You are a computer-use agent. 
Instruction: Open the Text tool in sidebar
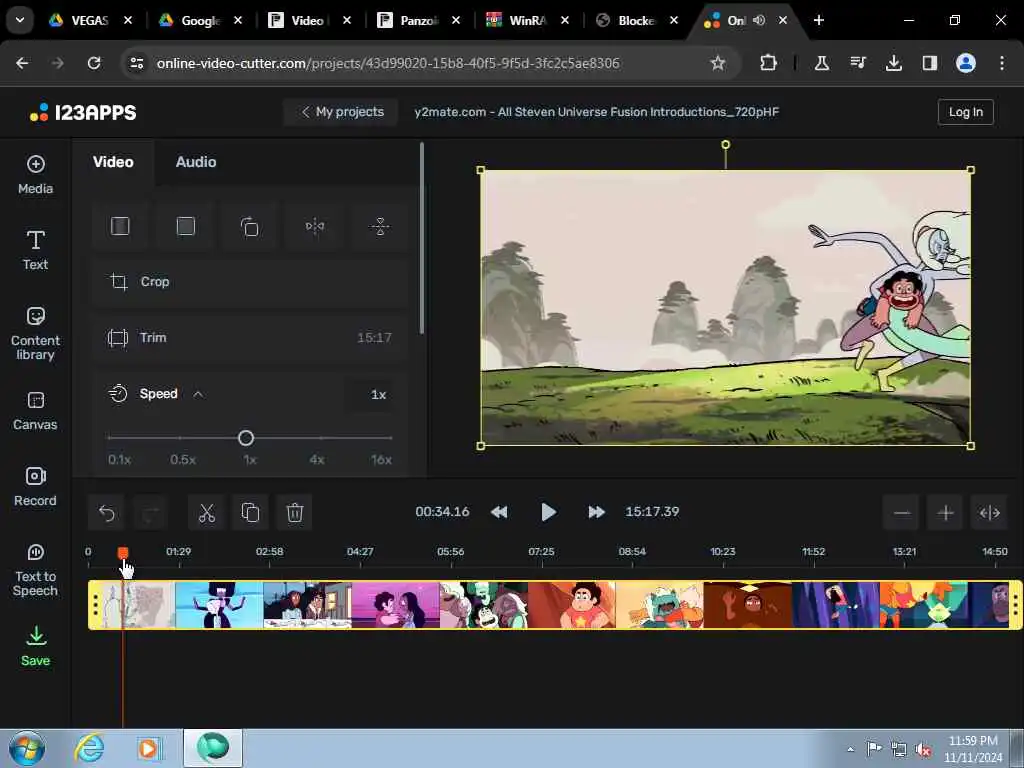click(35, 250)
